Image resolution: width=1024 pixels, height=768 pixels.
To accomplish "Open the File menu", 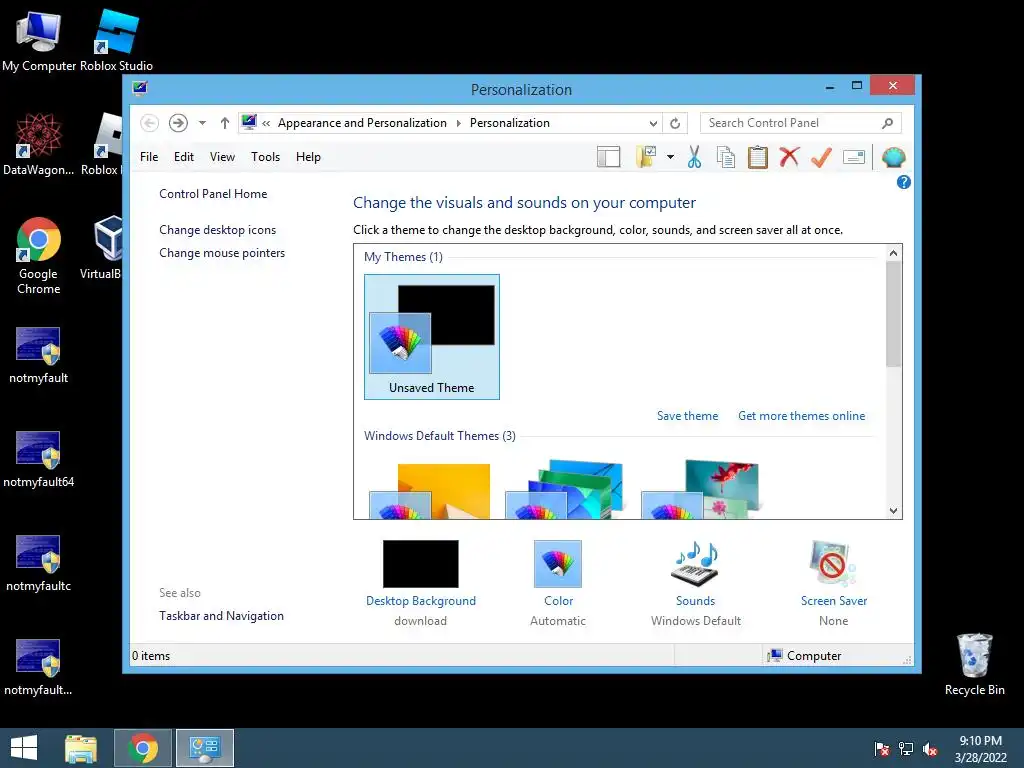I will [149, 157].
